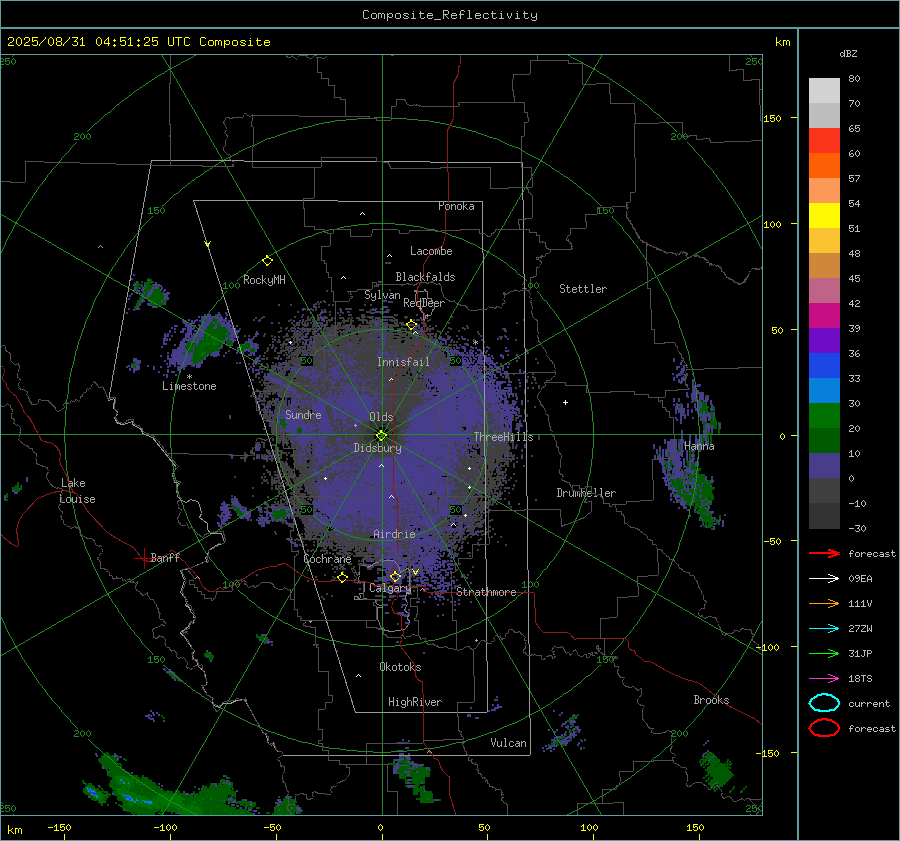
Task: Click the red cross marker at Banff
Action: pos(143,558)
